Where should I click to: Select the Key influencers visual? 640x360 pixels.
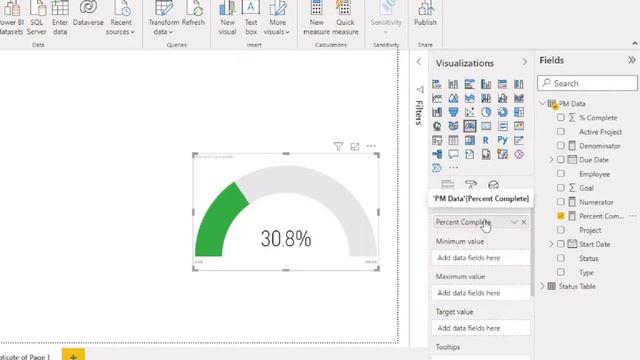coord(519,140)
